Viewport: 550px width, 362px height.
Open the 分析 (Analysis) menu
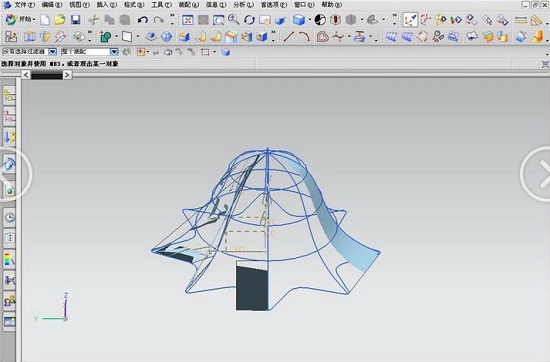click(x=243, y=5)
